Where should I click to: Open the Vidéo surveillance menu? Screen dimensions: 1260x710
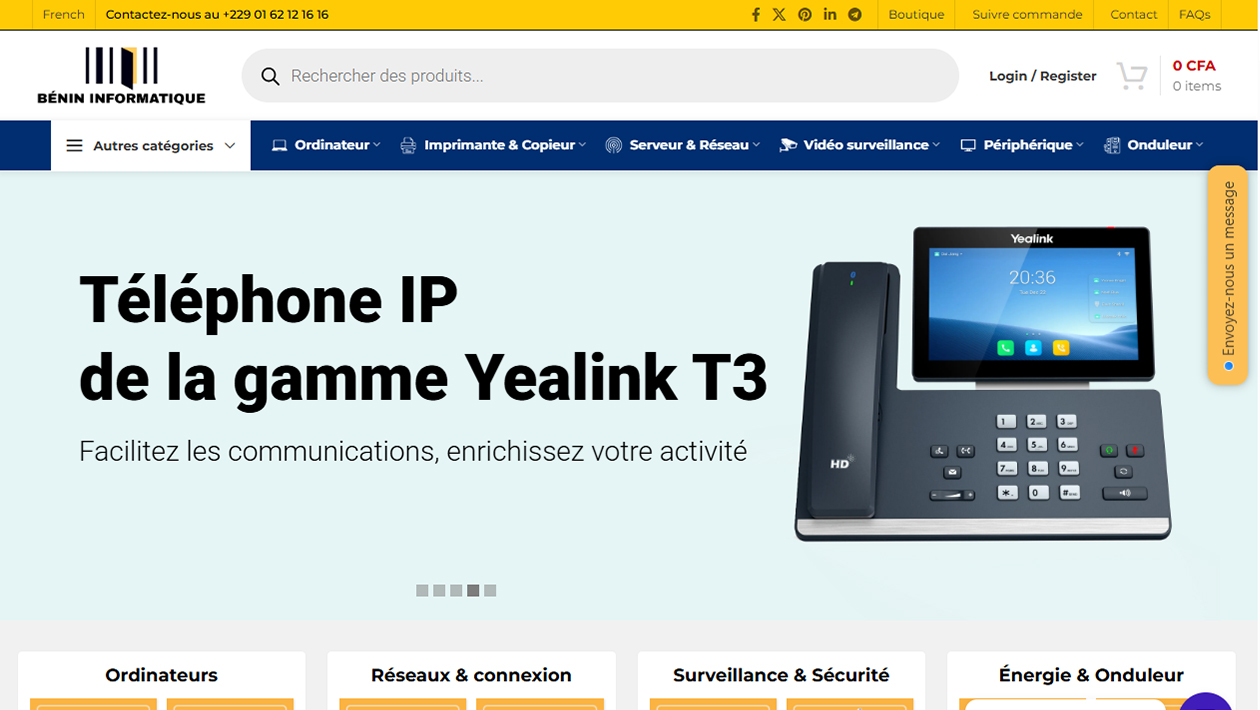(860, 145)
